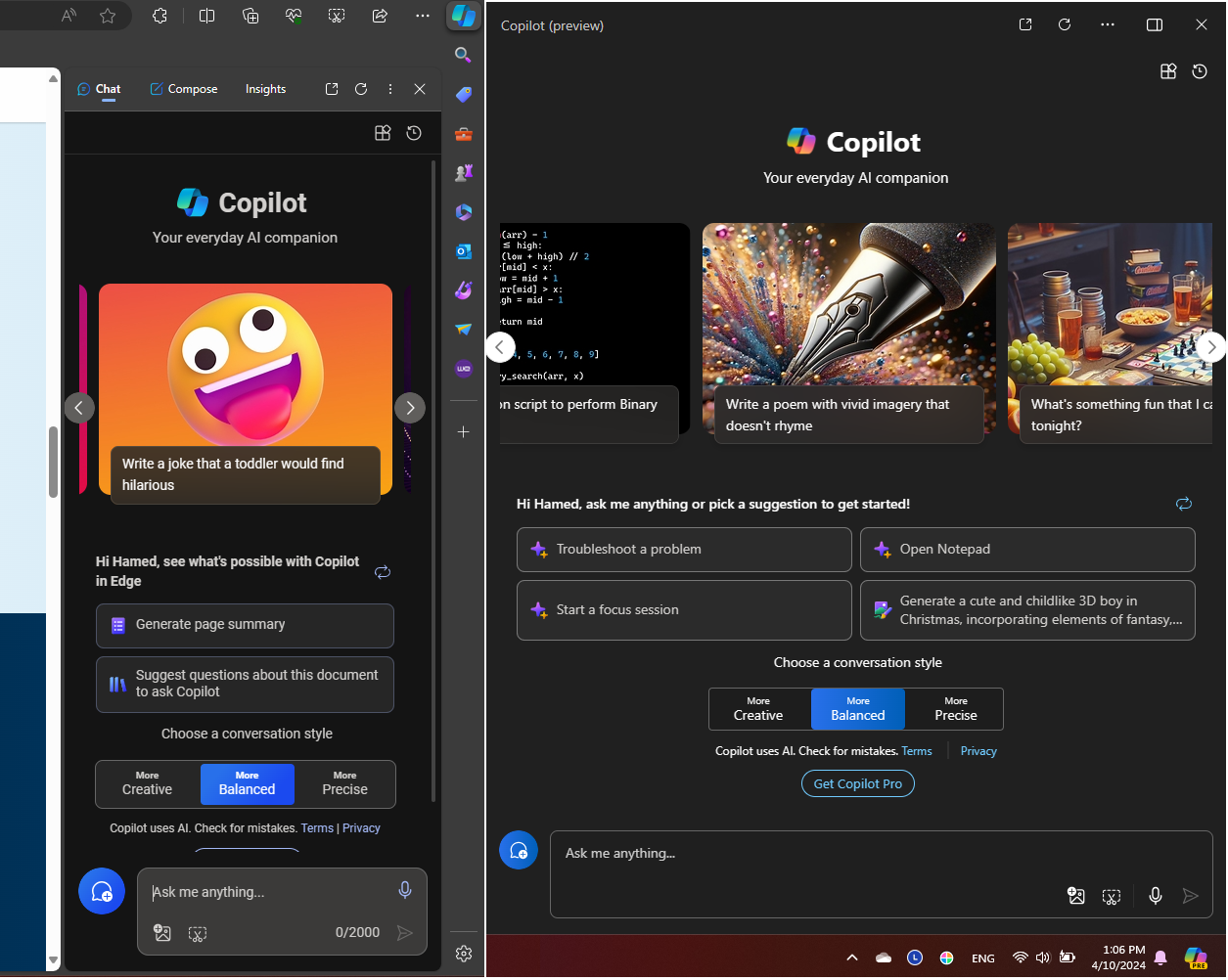Open plugins icon in Copilot preview window
Viewport: 1228px width, 980px height.
[1168, 71]
